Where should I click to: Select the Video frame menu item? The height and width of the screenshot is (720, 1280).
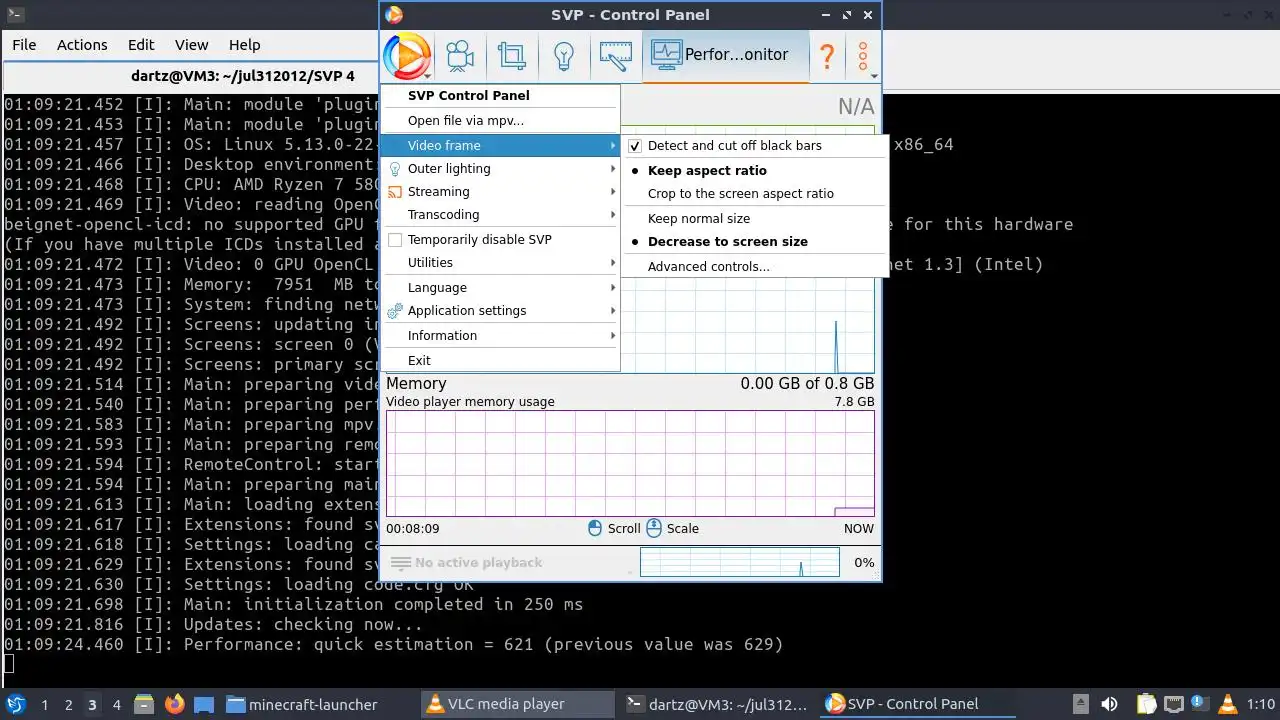(500, 145)
